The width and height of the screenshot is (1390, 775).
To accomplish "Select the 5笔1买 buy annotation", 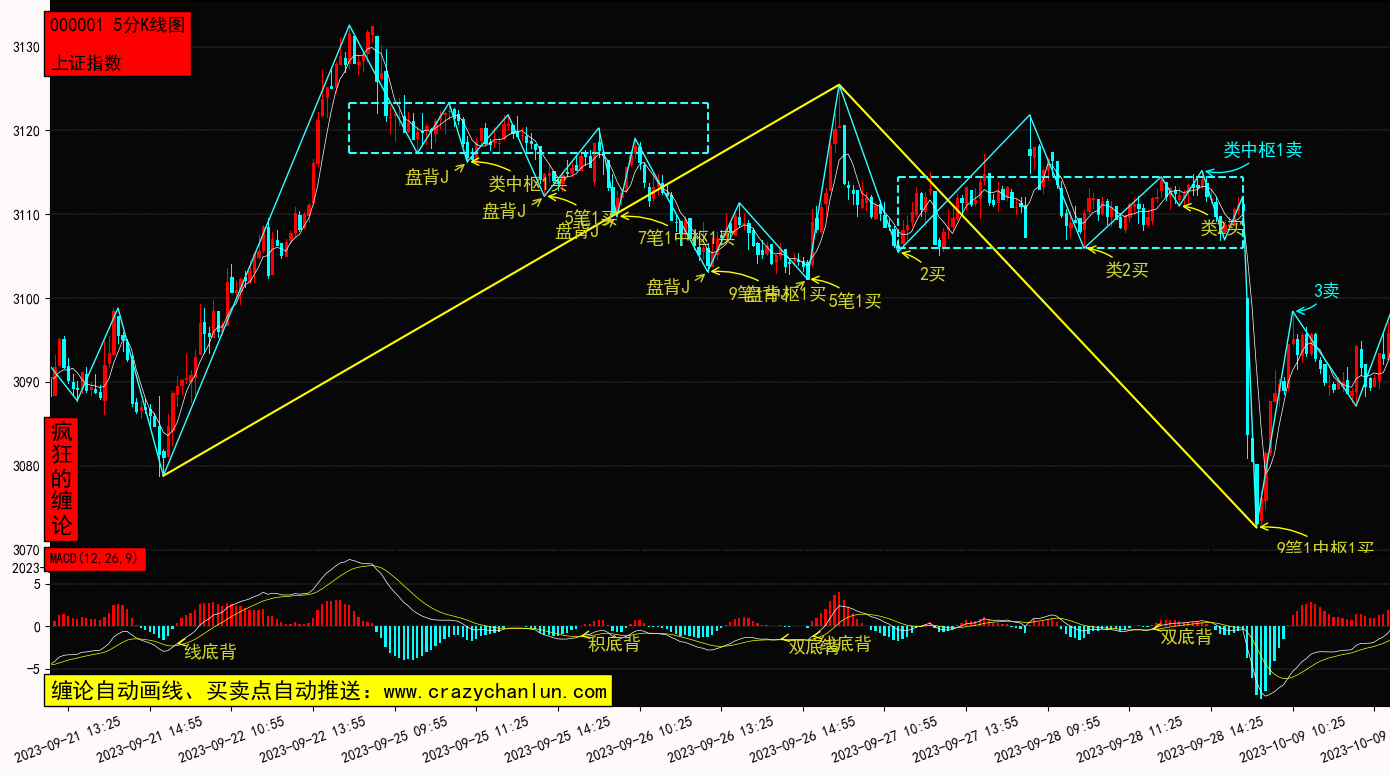I will (855, 300).
